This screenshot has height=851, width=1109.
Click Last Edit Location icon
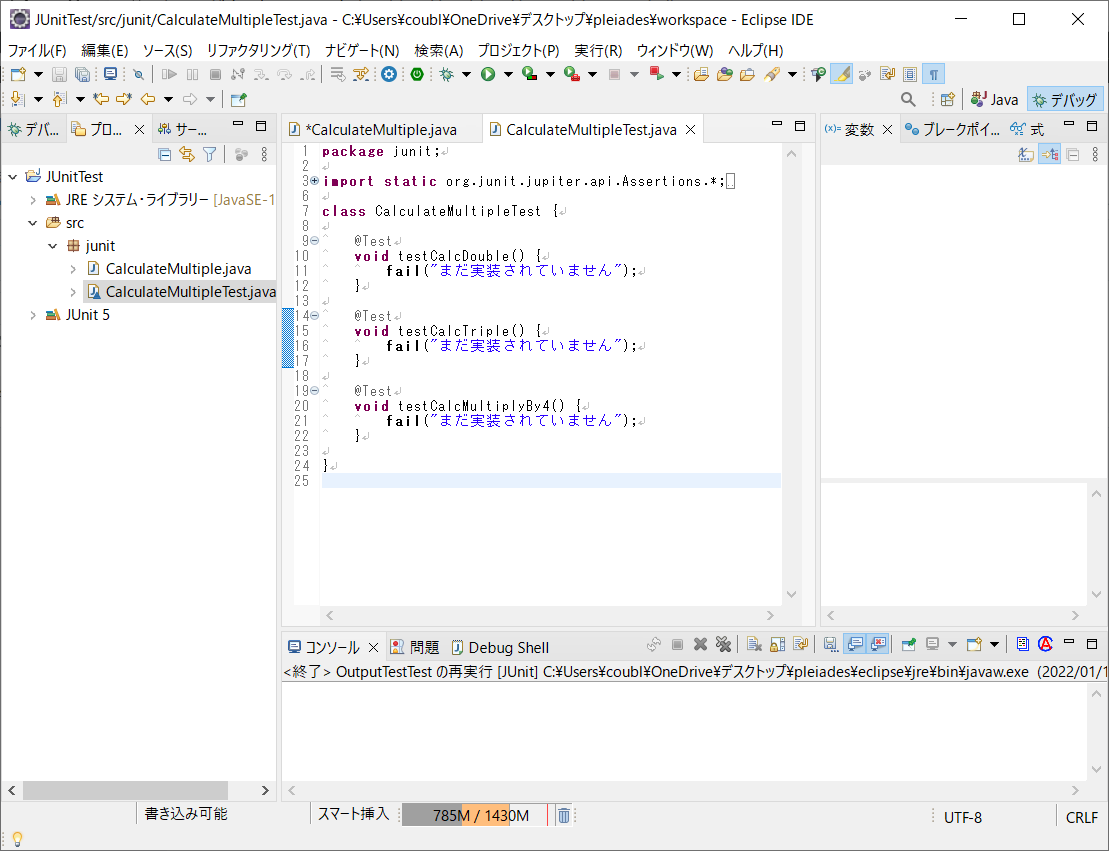101,100
